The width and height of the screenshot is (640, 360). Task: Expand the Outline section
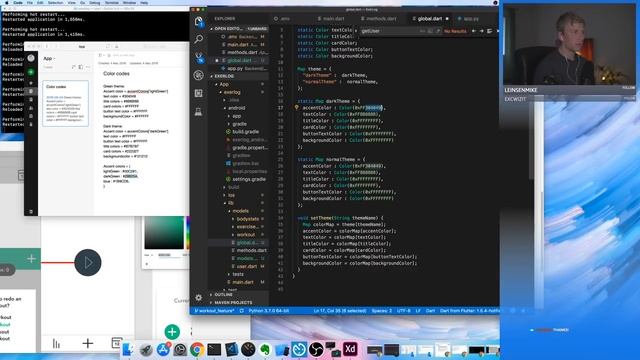tap(239, 294)
